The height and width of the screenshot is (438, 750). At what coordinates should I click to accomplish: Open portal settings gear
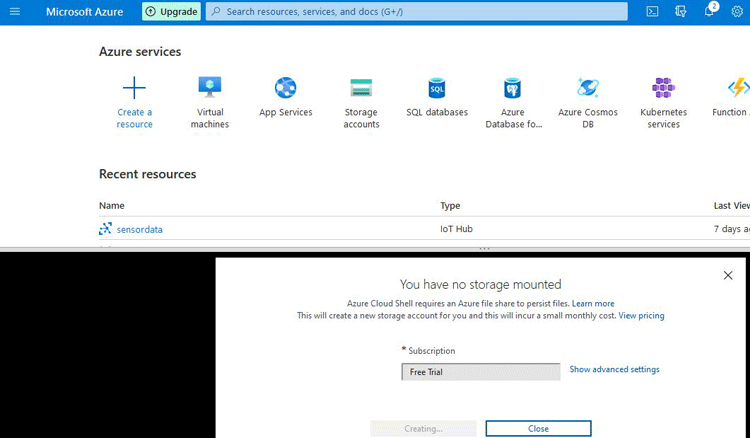(737, 11)
